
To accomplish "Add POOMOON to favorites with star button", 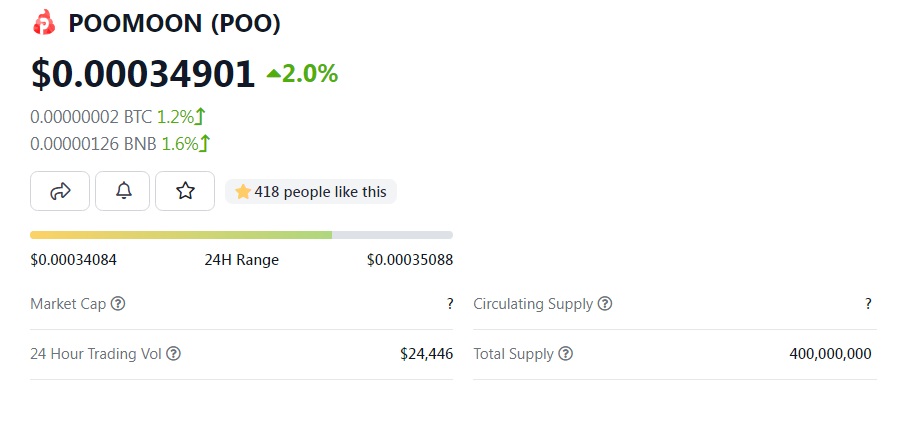I will point(185,191).
